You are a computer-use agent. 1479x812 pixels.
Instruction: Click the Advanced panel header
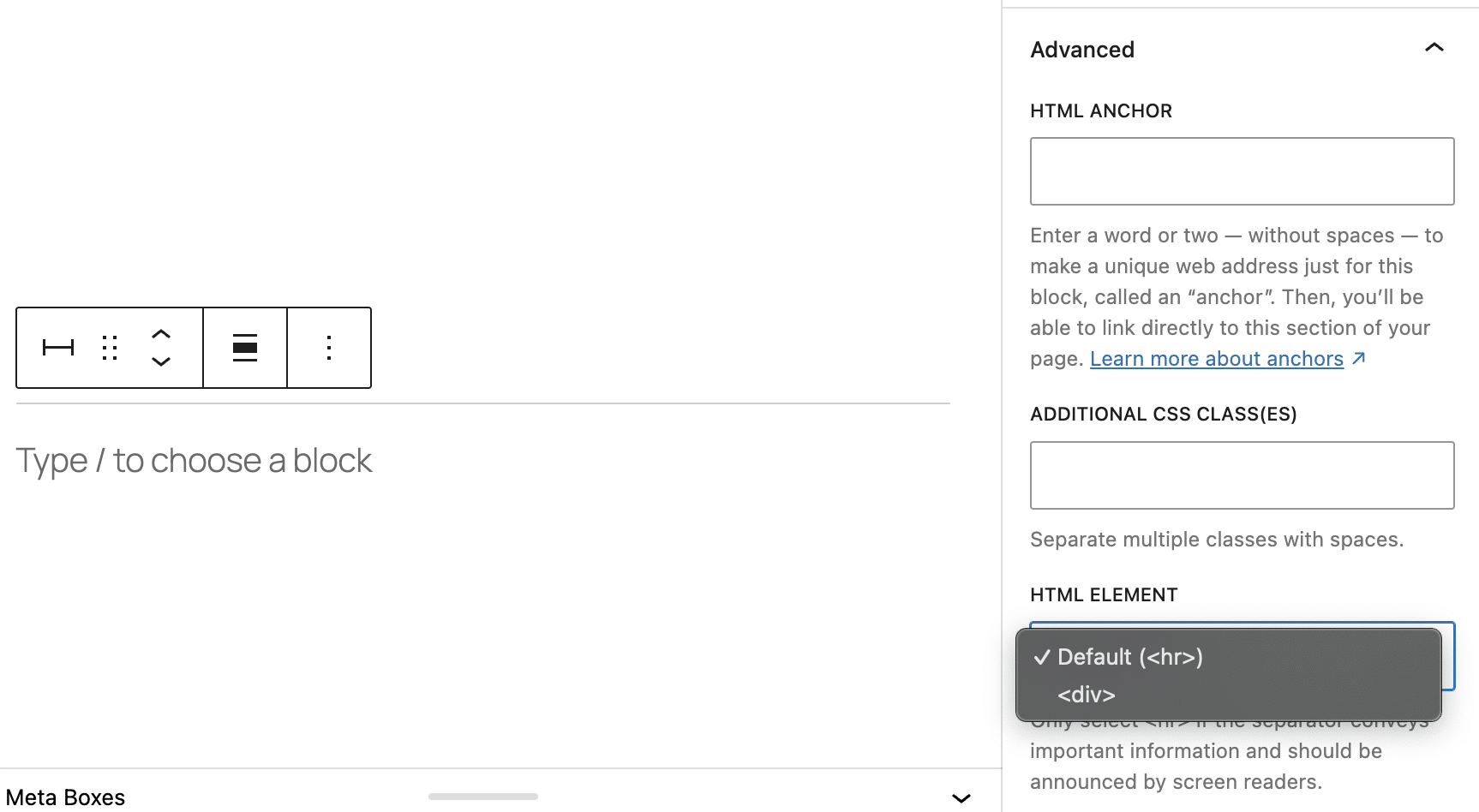(1082, 49)
